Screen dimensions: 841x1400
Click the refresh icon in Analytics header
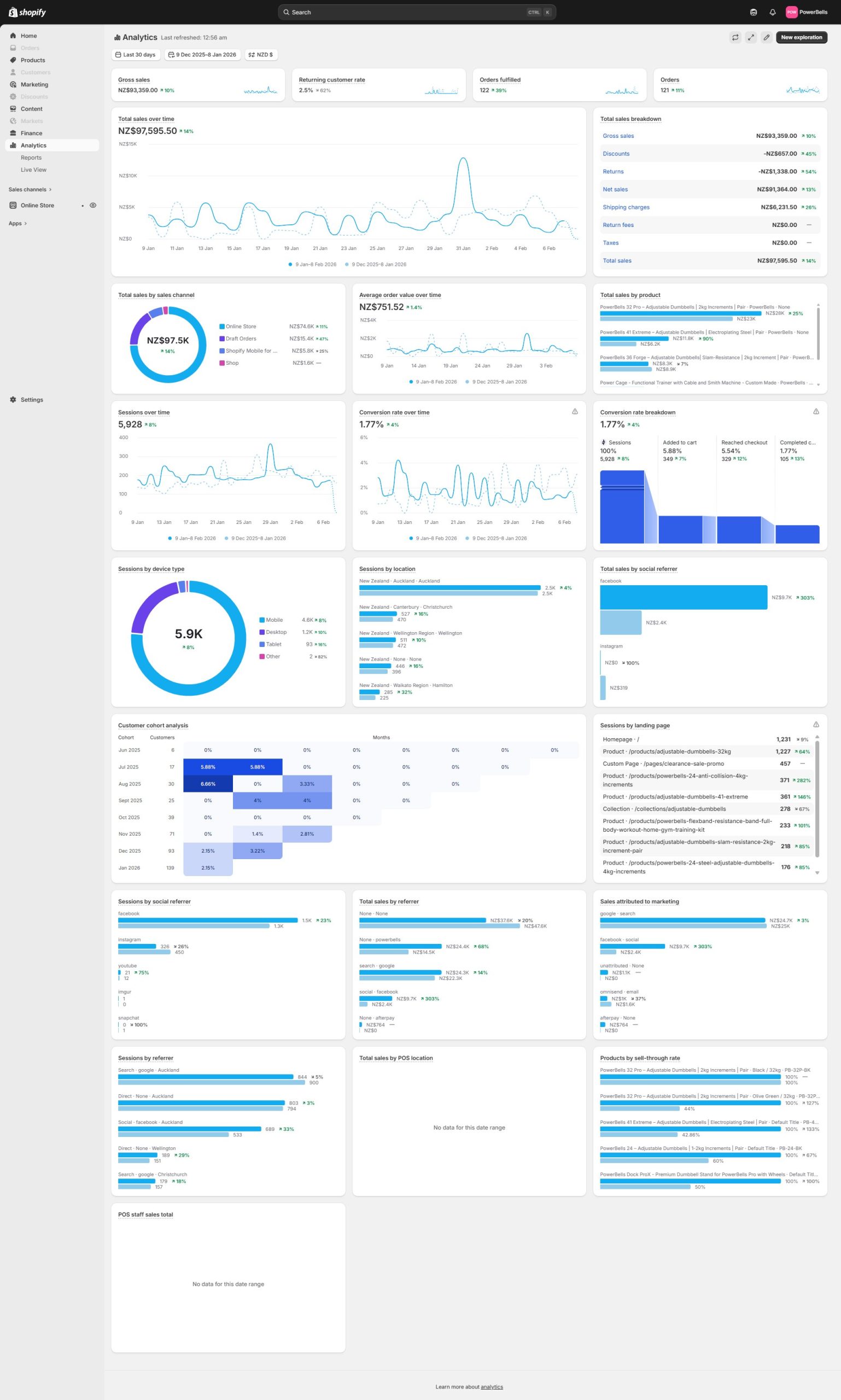735,37
